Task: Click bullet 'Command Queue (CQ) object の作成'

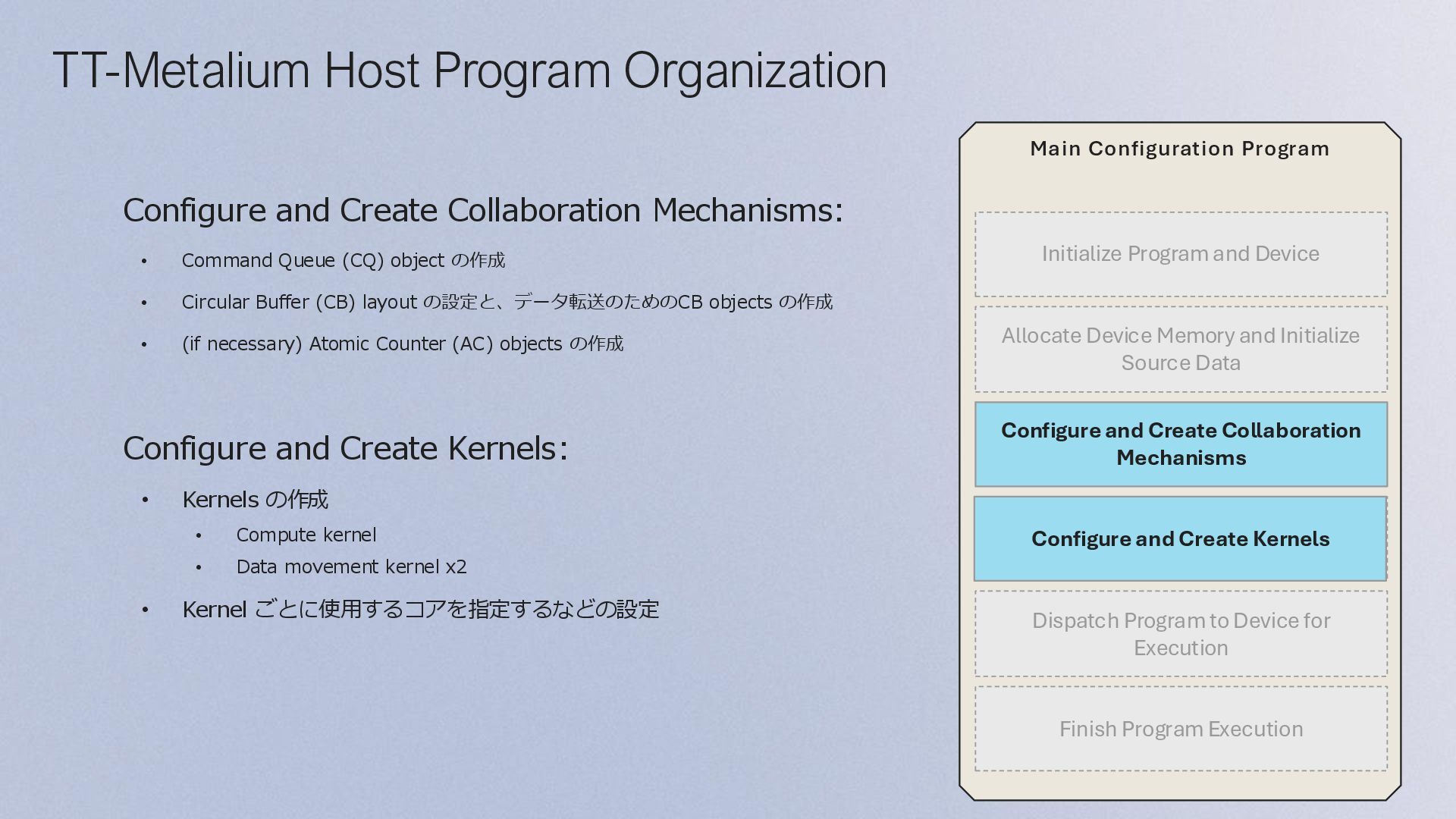Action: click(343, 260)
